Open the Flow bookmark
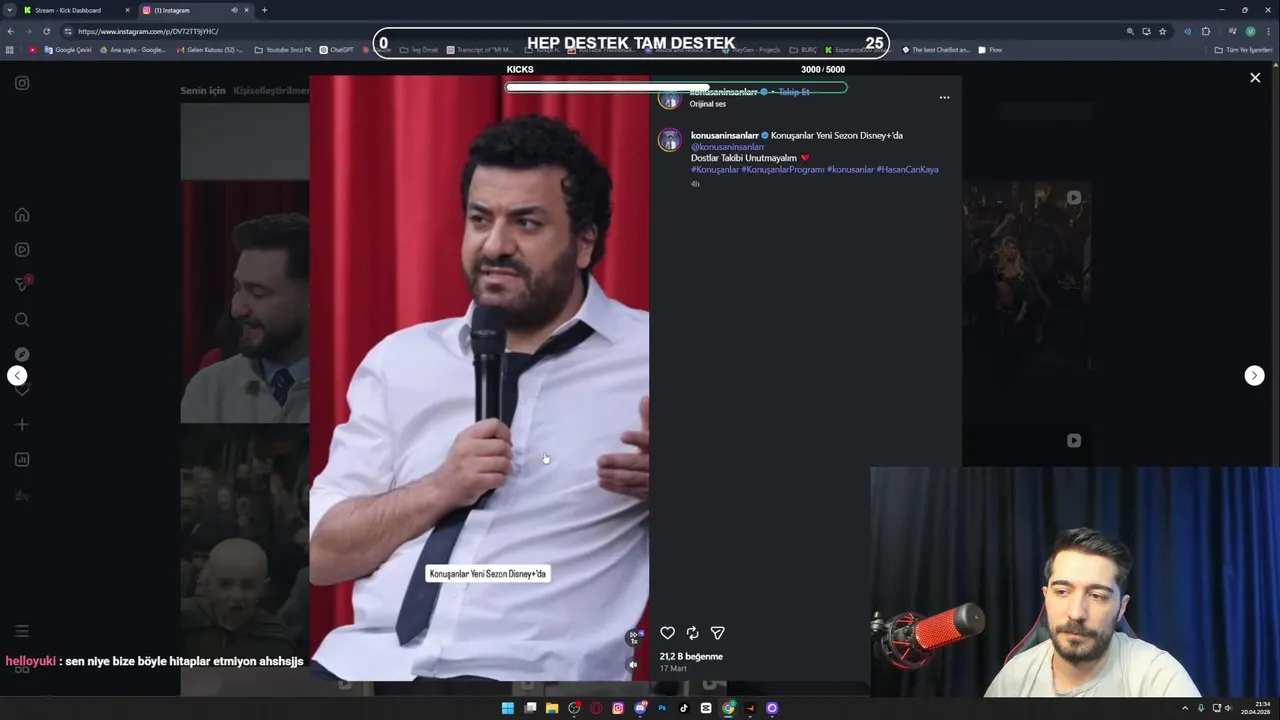The image size is (1280, 720). pyautogui.click(x=990, y=50)
